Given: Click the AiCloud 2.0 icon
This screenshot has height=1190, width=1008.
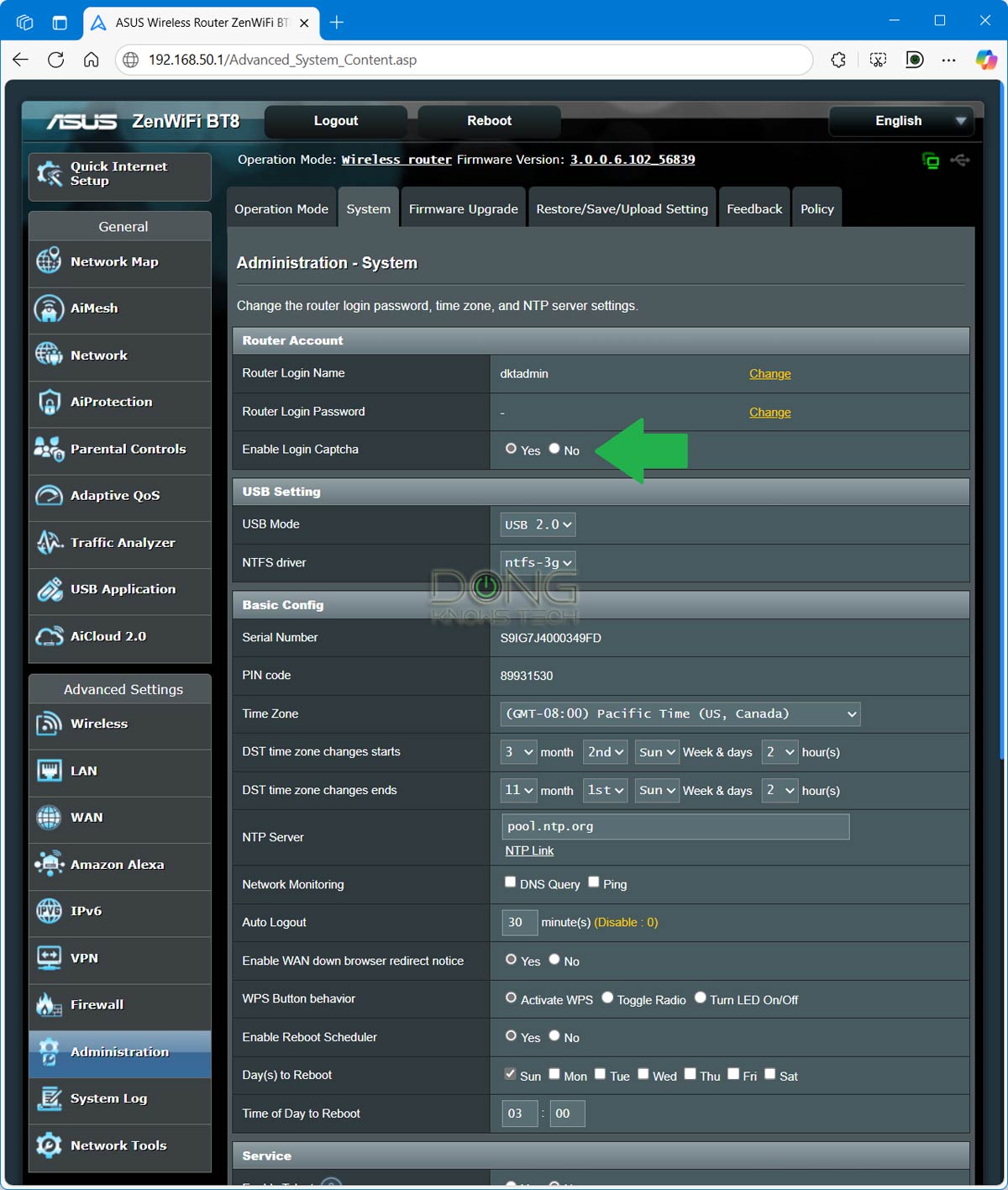Looking at the screenshot, I should 50,636.
